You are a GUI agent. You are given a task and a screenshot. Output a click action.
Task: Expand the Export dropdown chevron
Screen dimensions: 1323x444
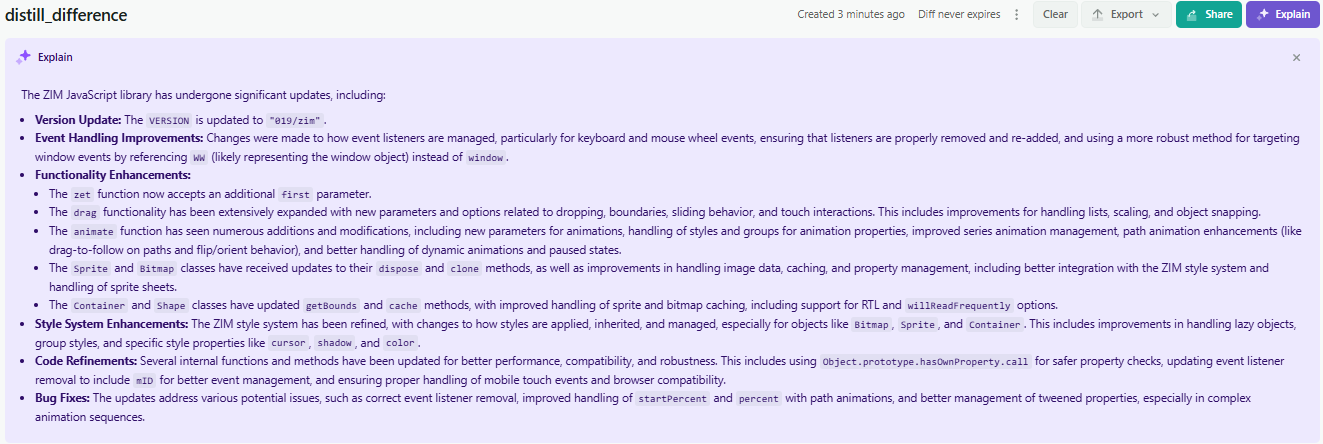(x=1156, y=15)
